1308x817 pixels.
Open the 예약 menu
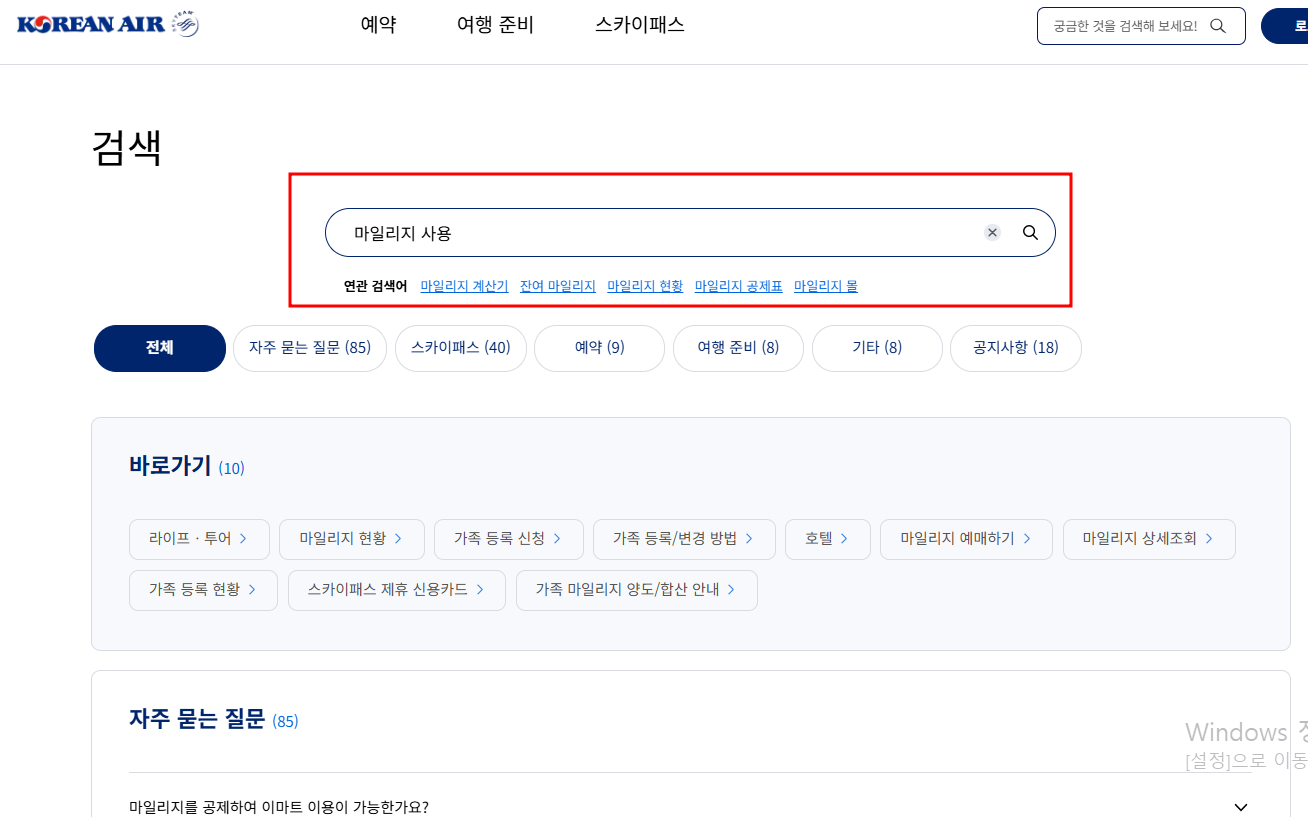click(378, 25)
